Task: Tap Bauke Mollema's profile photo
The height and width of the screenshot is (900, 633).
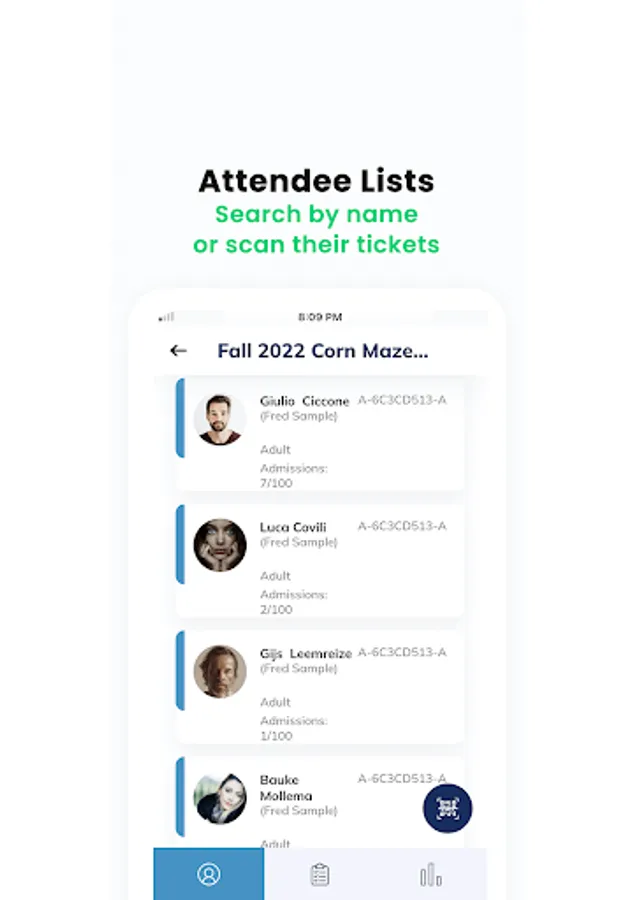Action: point(220,798)
